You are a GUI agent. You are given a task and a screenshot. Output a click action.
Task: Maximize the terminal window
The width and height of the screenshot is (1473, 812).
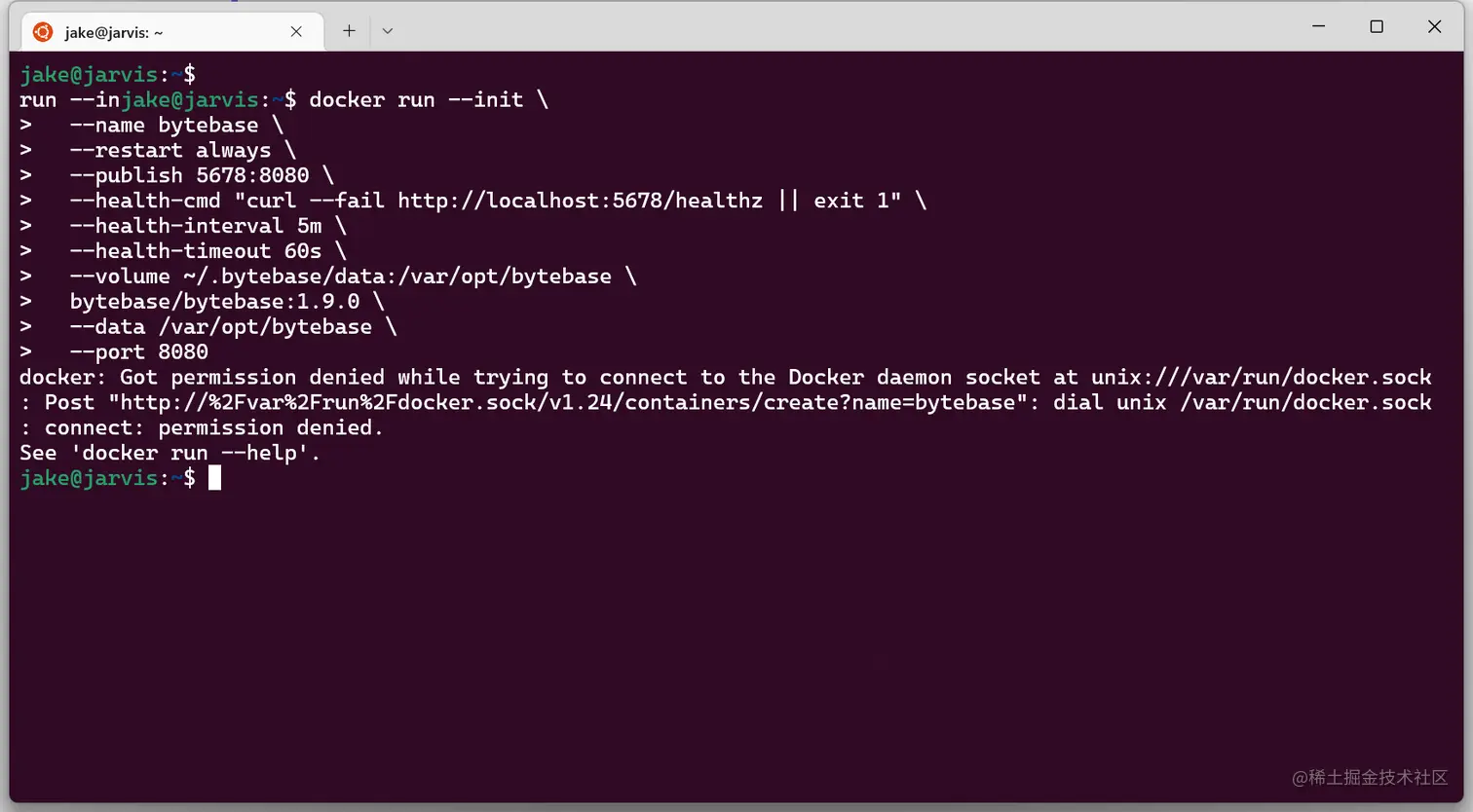(1377, 26)
